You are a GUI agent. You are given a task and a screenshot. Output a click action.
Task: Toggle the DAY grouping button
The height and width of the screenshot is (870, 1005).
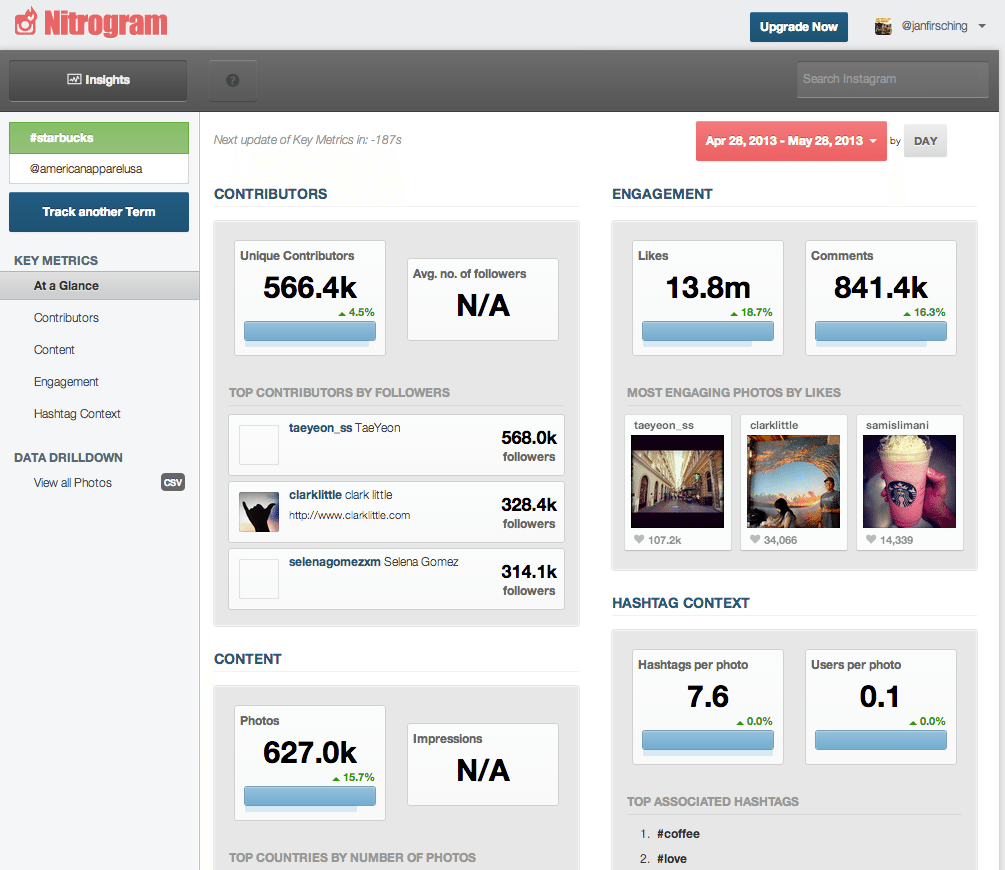(925, 141)
